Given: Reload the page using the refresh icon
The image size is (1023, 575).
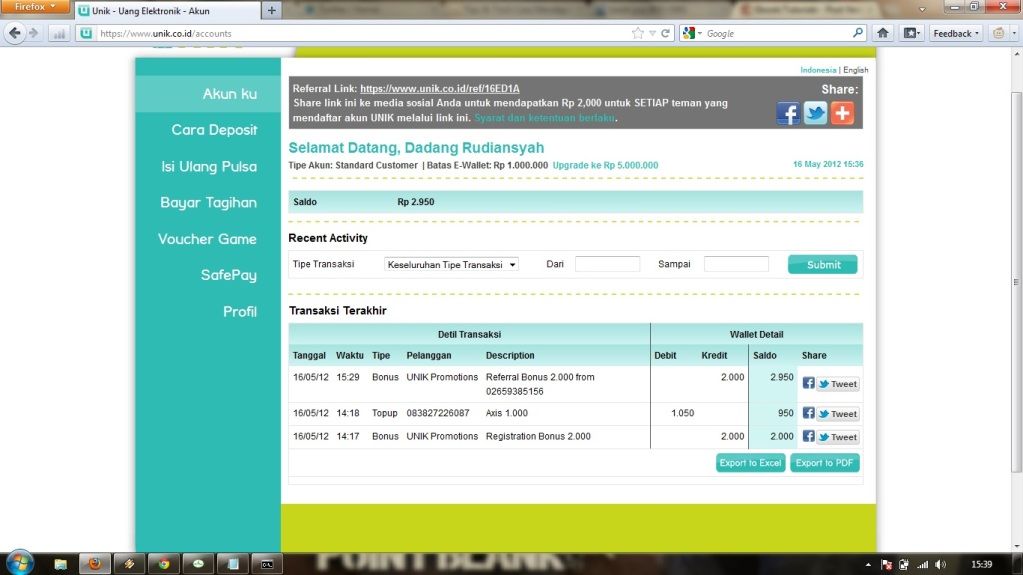Looking at the screenshot, I should (x=666, y=33).
